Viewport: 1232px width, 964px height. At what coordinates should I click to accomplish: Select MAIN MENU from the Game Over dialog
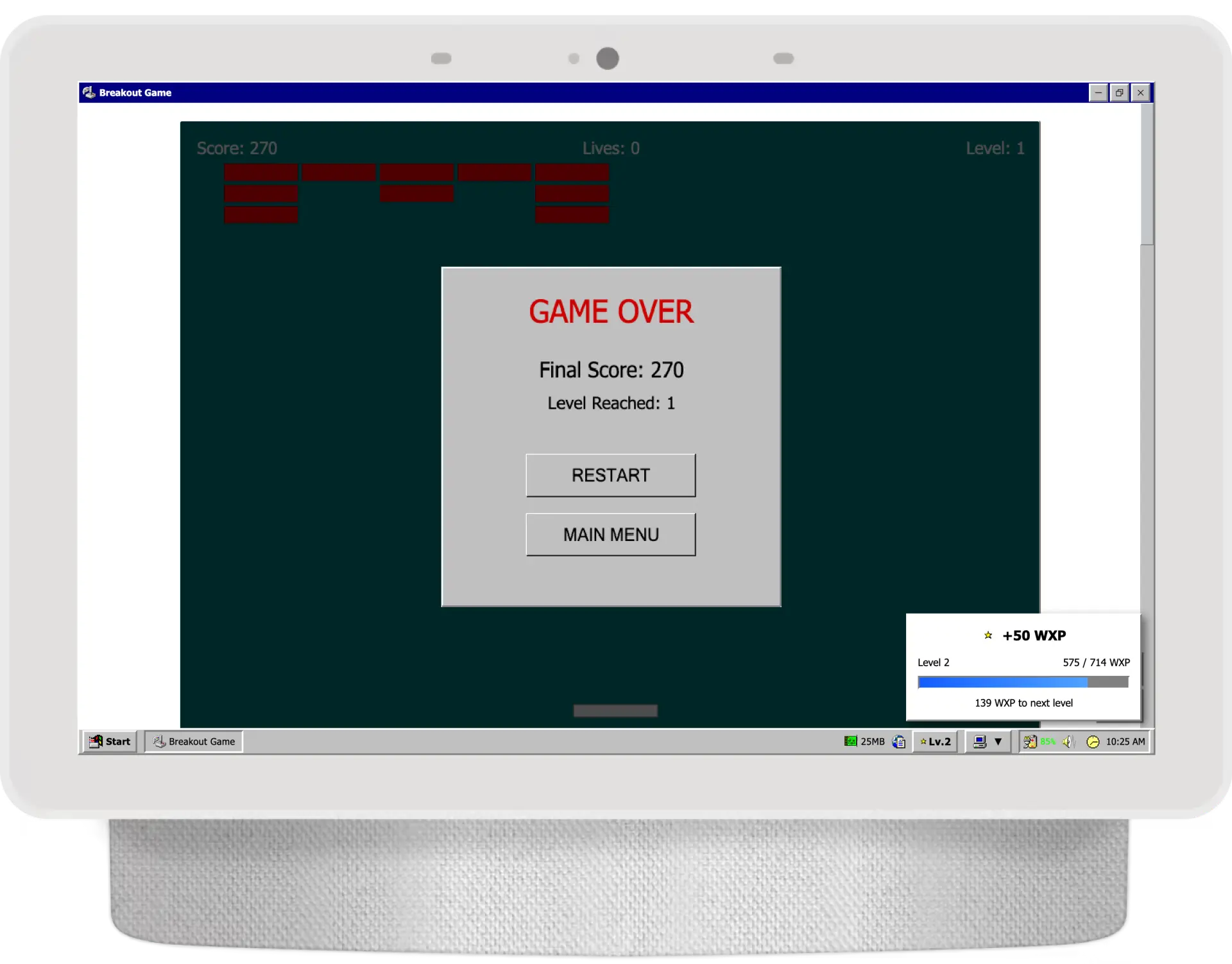pyautogui.click(x=610, y=534)
